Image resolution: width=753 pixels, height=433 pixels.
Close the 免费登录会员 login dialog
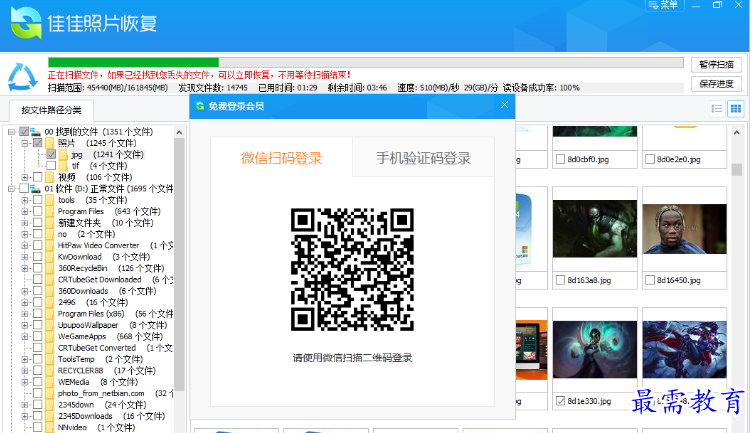(504, 105)
